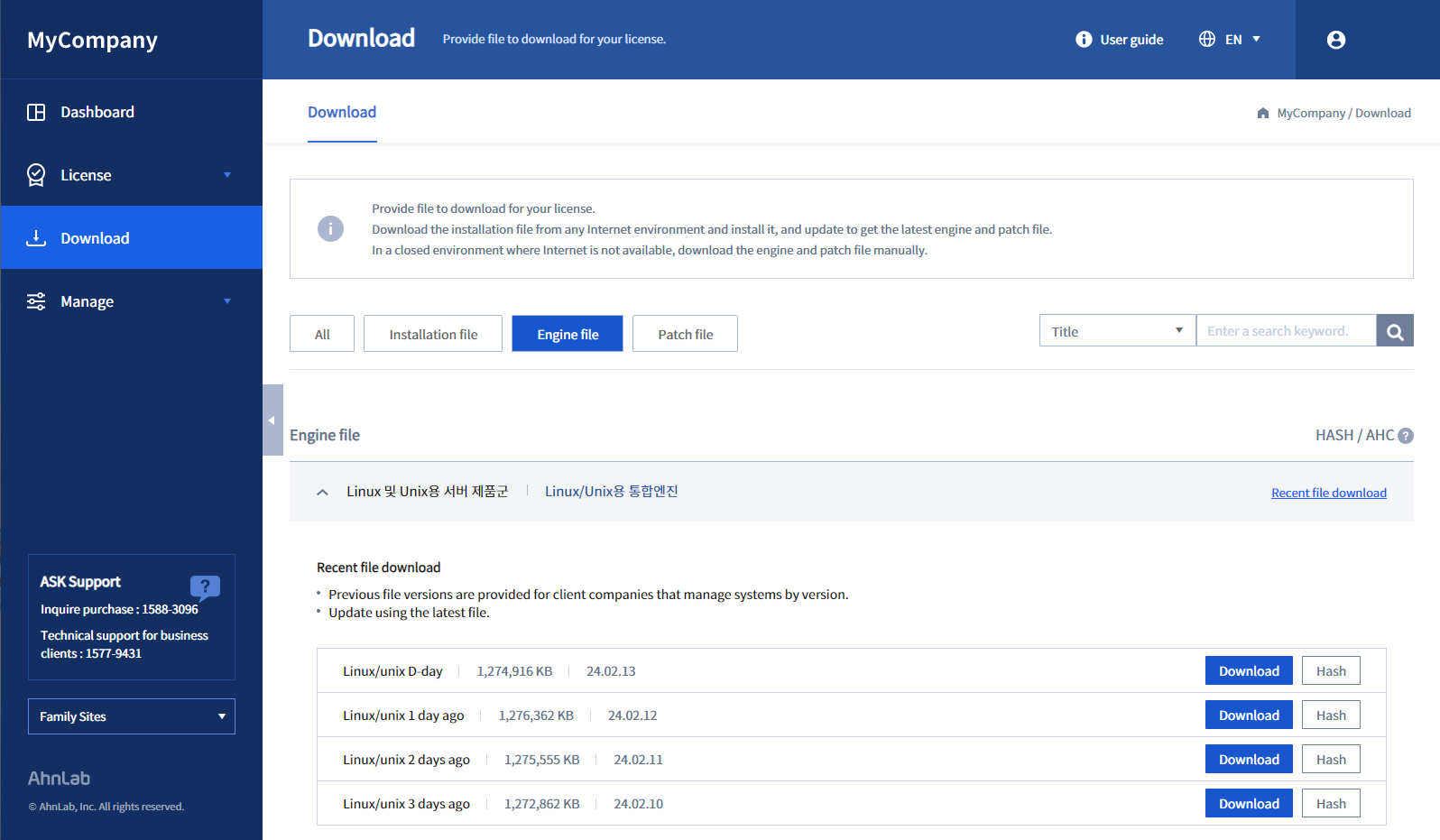This screenshot has height=840, width=1440.
Task: Click the search keyword input field
Action: (1287, 331)
